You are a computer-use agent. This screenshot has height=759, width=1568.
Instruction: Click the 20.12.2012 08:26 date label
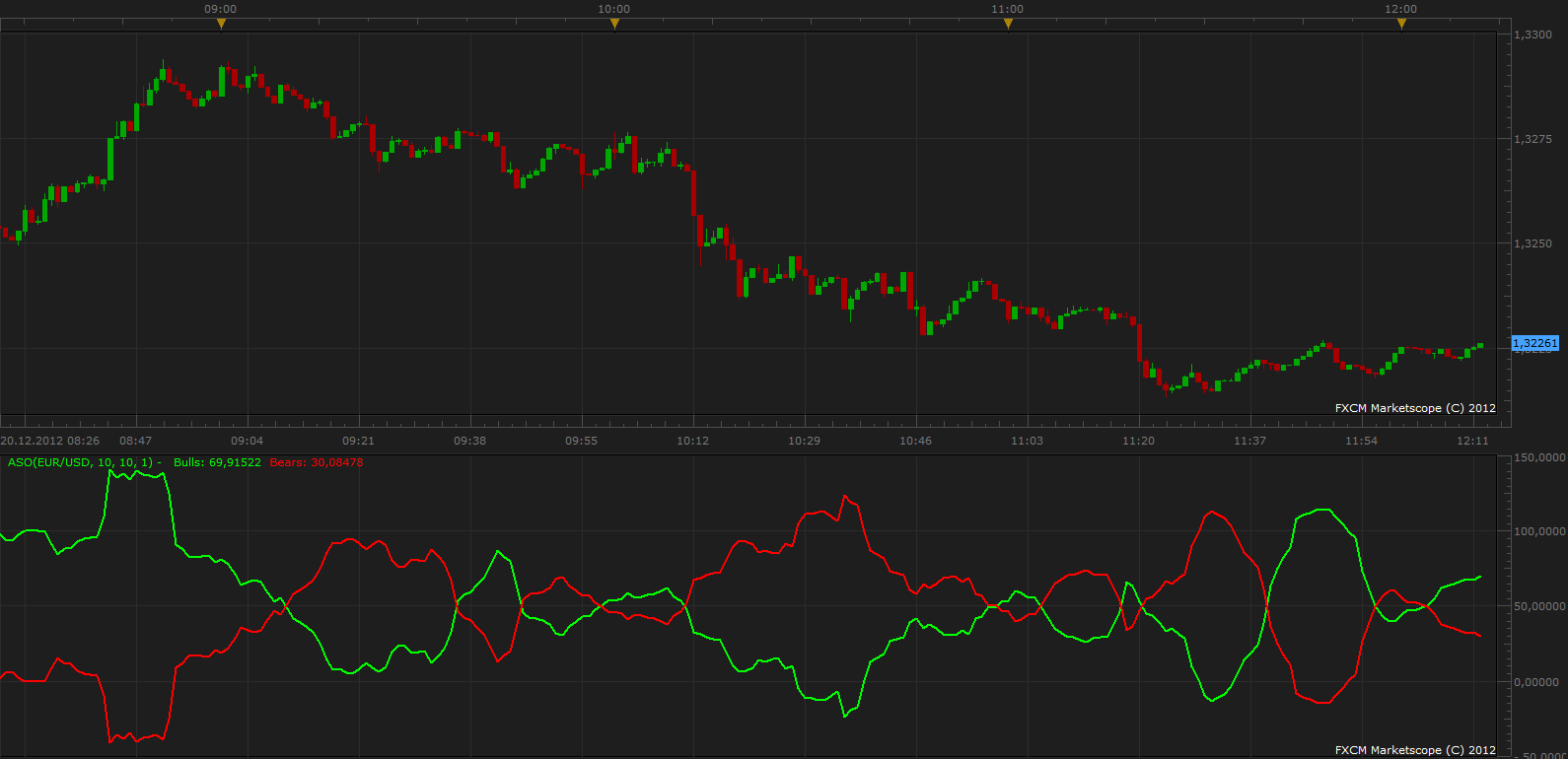point(49,441)
